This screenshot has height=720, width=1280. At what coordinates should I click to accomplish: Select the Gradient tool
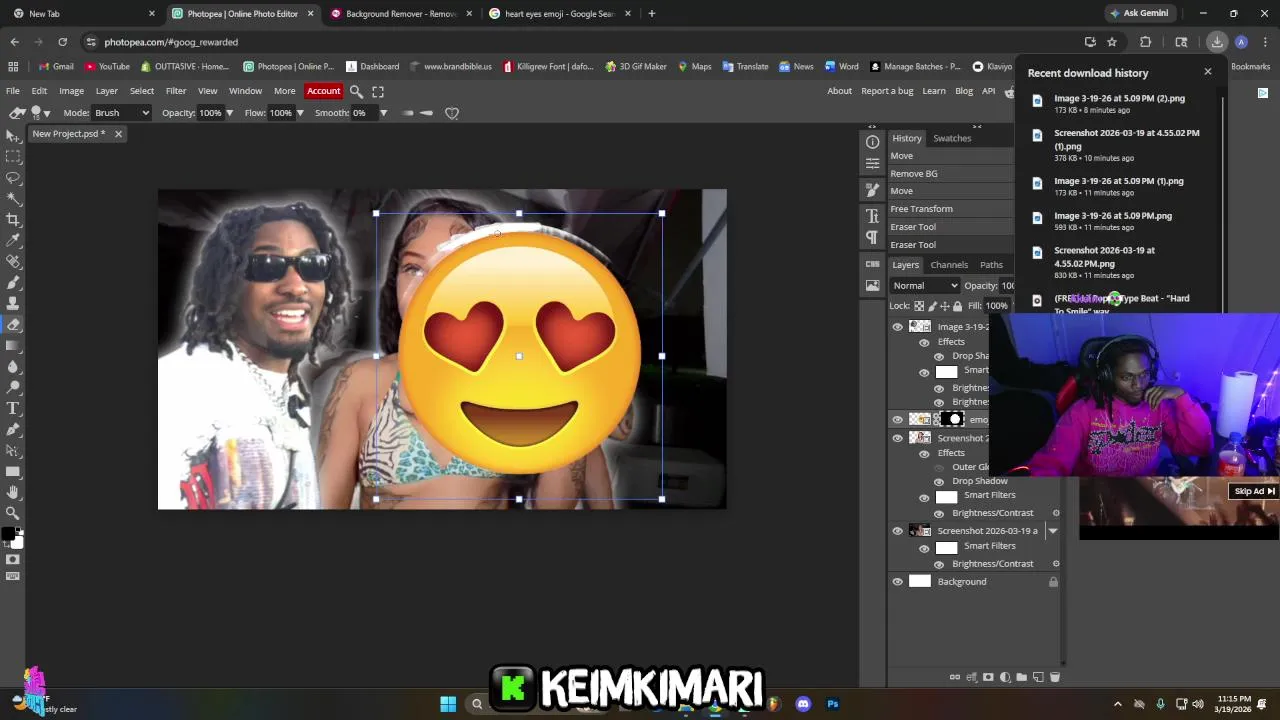(13, 346)
